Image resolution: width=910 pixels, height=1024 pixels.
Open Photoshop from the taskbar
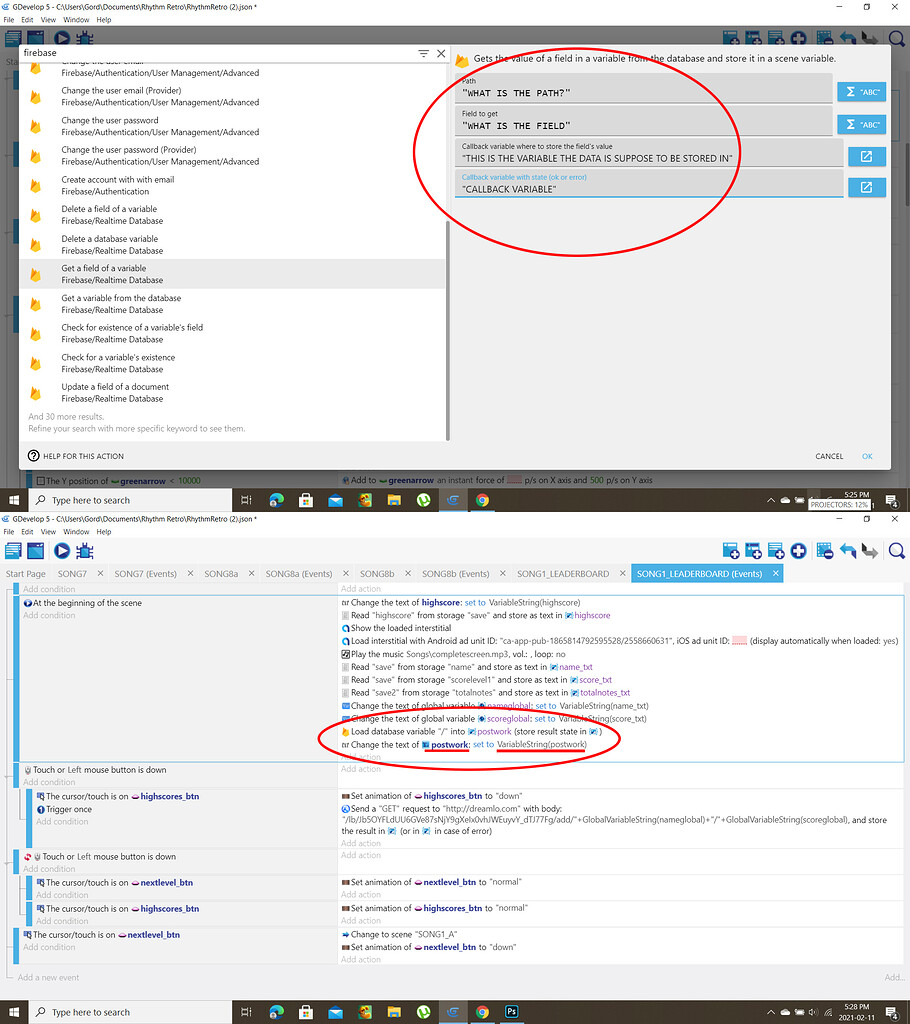(x=511, y=1011)
